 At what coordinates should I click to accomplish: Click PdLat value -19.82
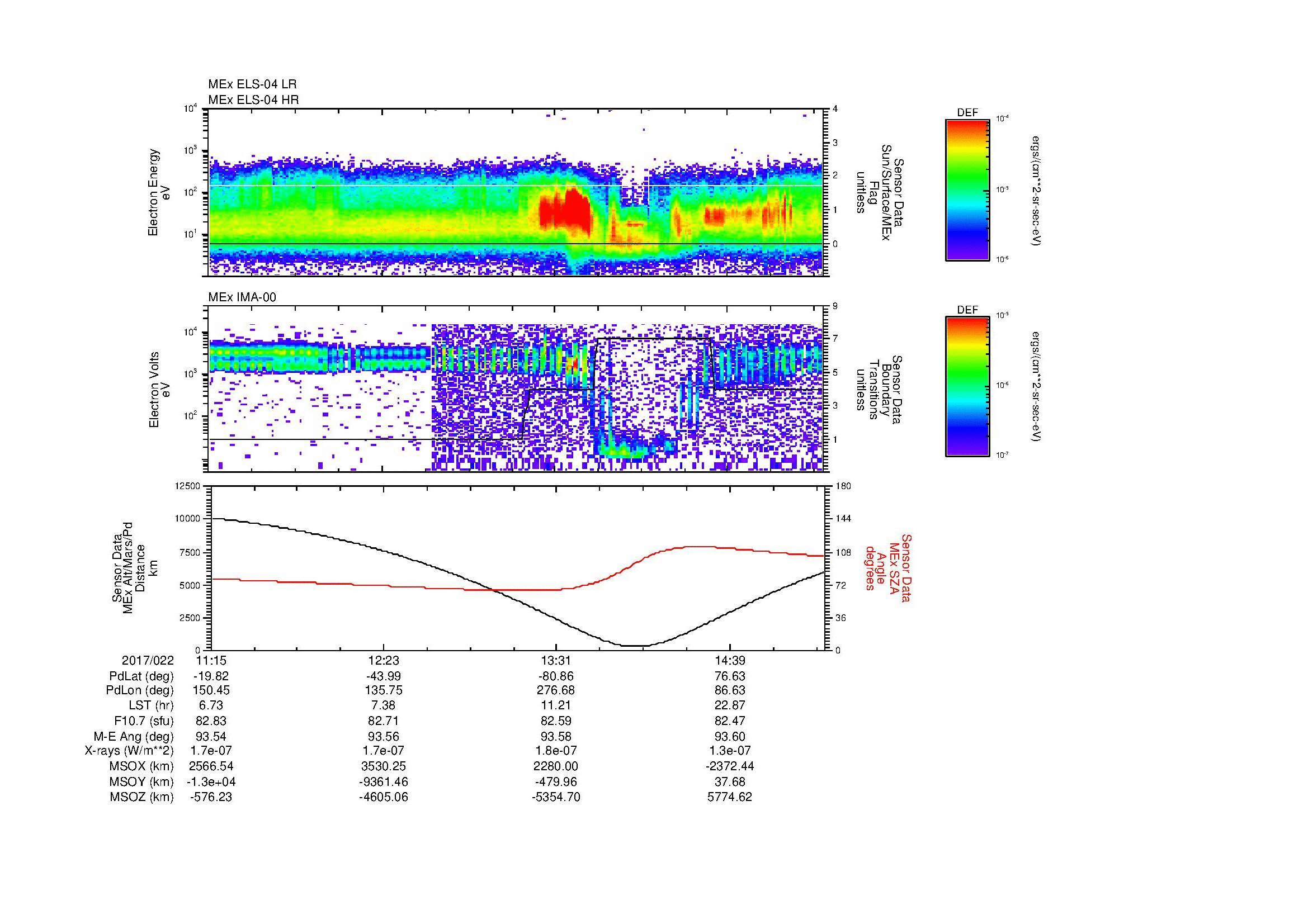tap(211, 676)
